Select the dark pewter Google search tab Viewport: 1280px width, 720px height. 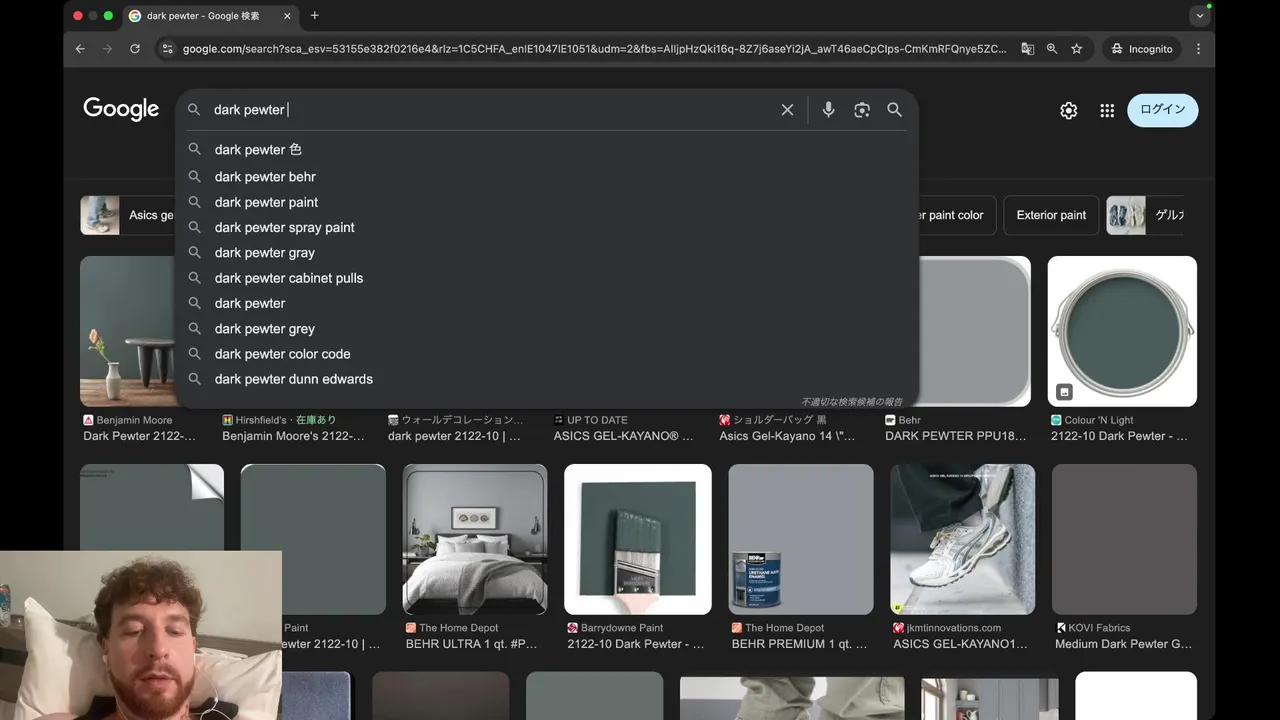click(x=210, y=16)
